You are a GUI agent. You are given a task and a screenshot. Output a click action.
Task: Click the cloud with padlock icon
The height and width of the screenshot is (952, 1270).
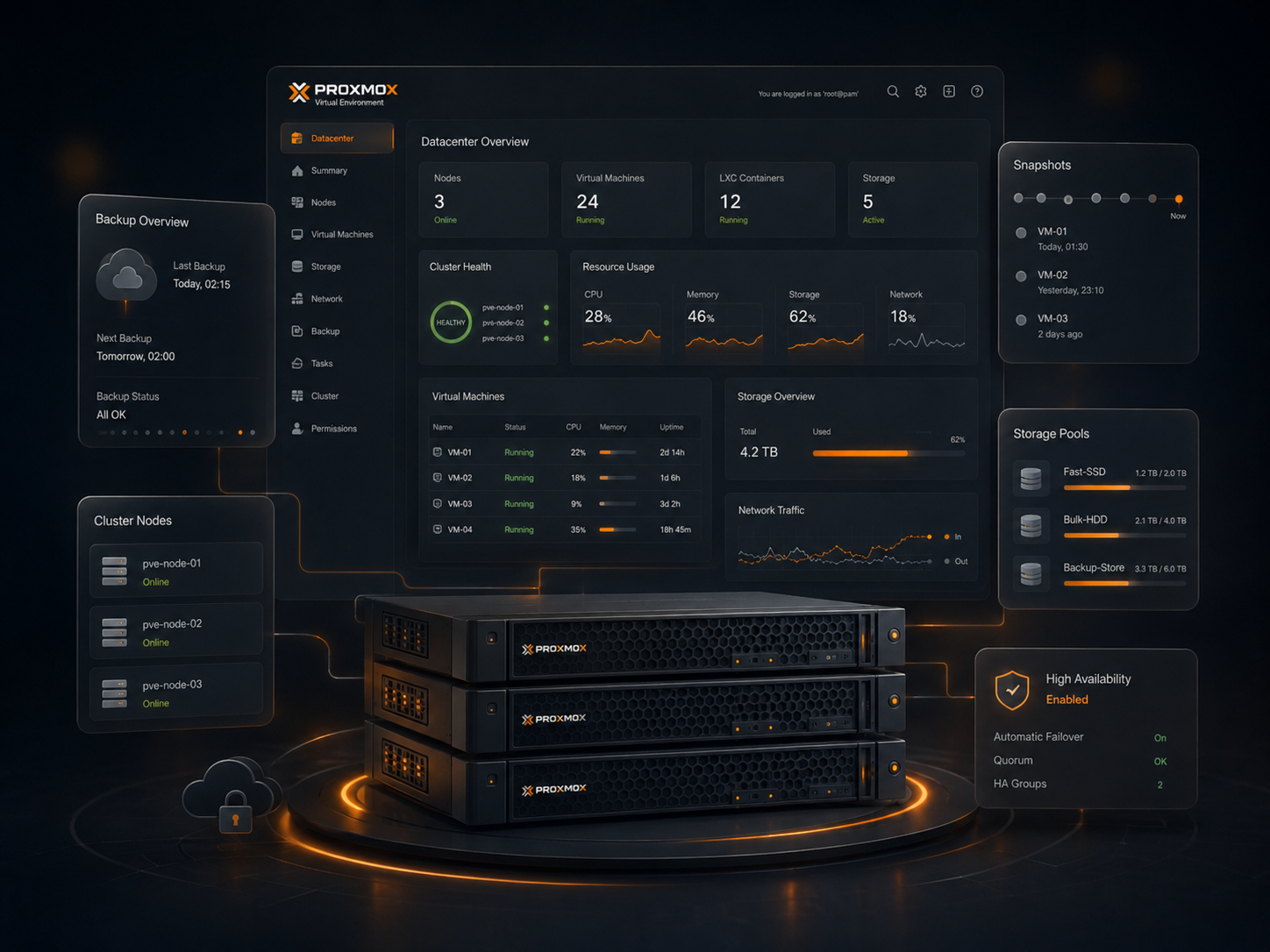pyautogui.click(x=232, y=795)
